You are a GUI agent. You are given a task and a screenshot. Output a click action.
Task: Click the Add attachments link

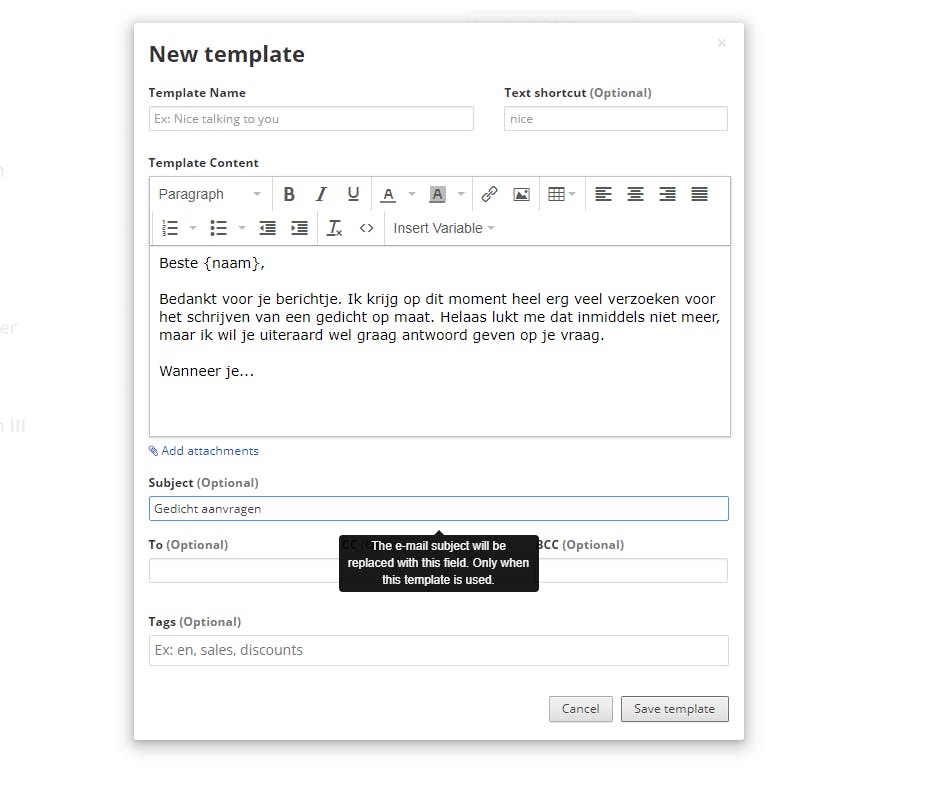point(203,451)
